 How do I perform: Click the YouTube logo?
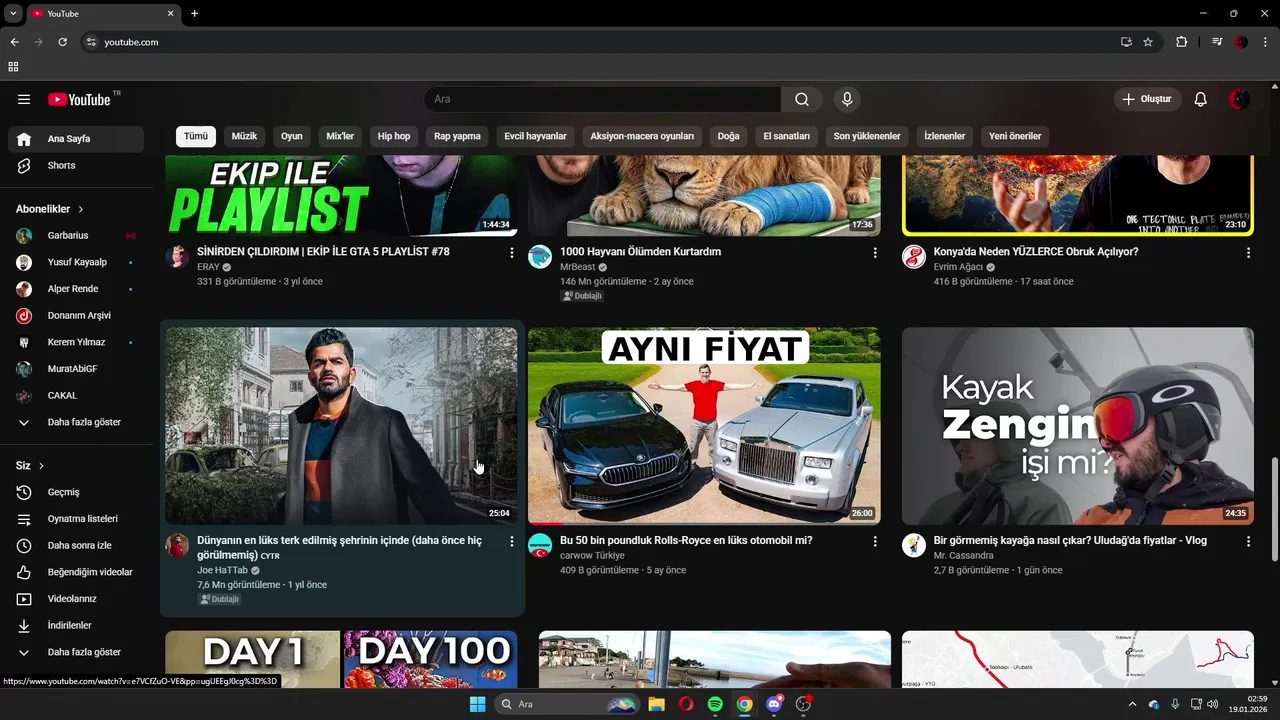click(79, 99)
